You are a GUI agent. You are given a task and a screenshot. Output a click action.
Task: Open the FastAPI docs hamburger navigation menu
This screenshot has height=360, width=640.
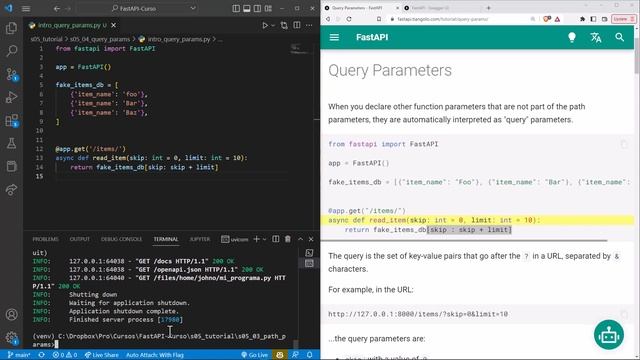click(334, 37)
